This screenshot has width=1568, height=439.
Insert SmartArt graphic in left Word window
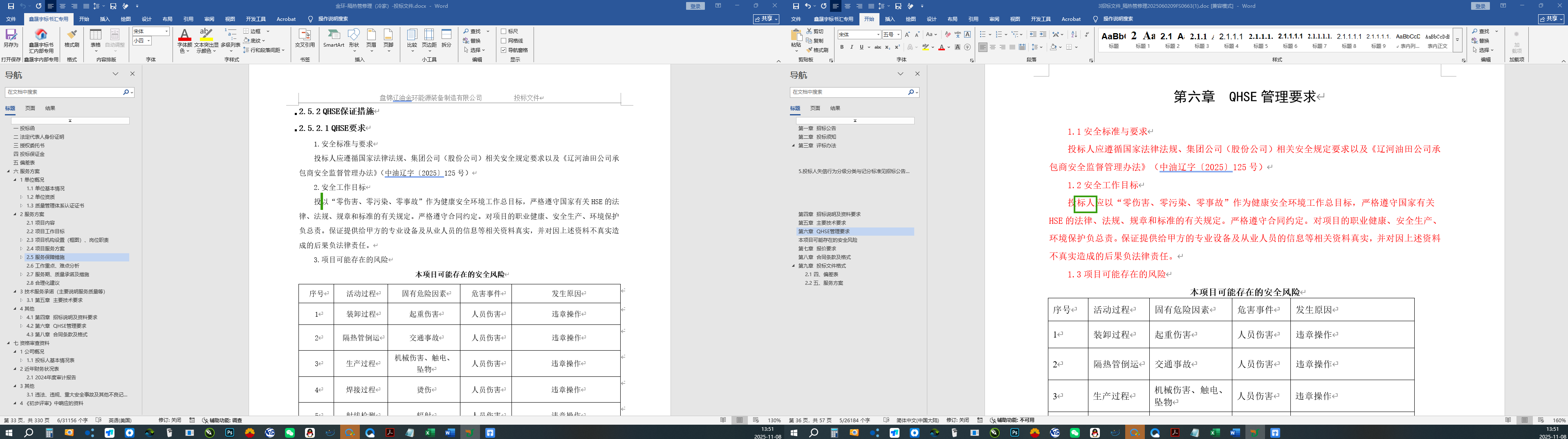(x=334, y=38)
